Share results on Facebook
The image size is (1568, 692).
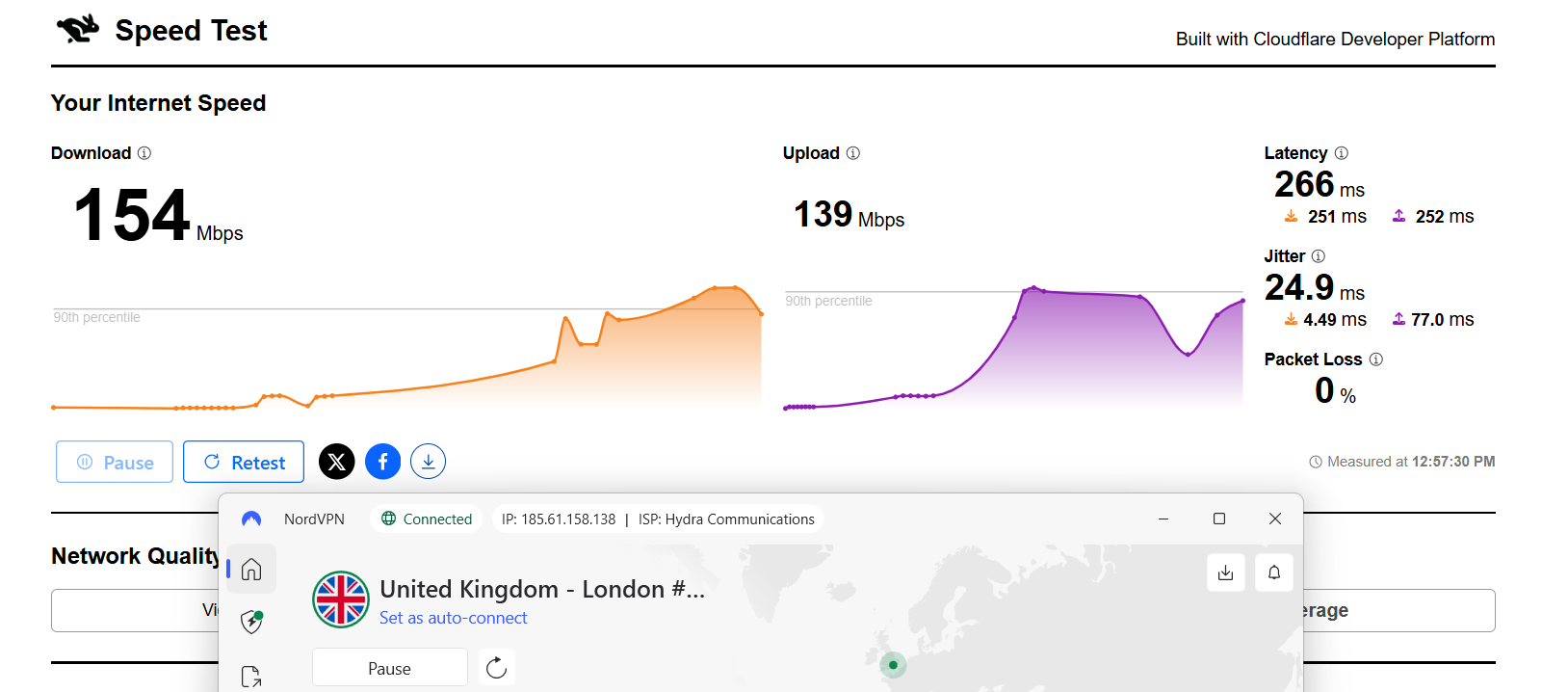[x=383, y=462]
